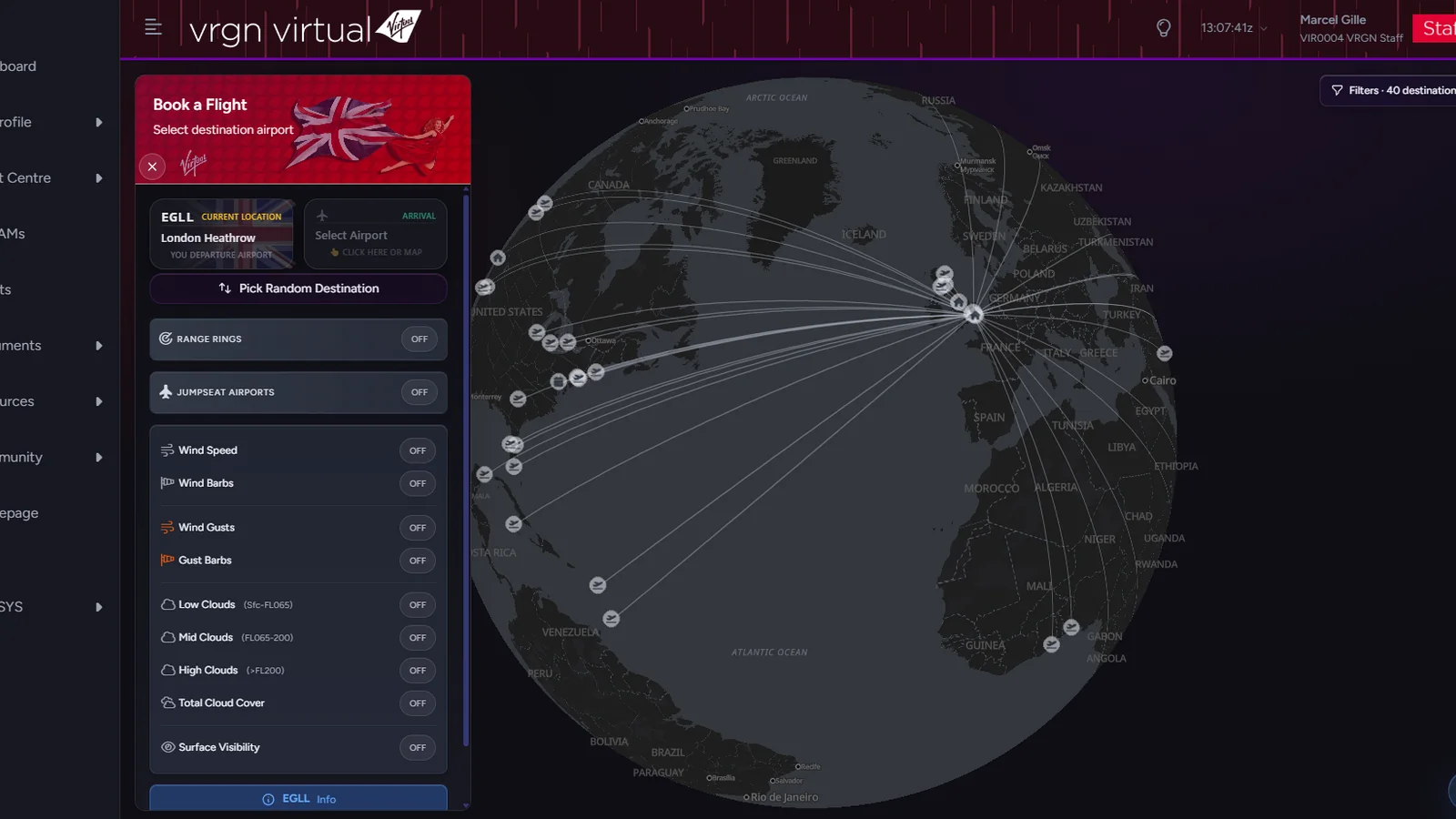
Task: Click the EGLL home airport marker on the globe
Action: point(974,315)
